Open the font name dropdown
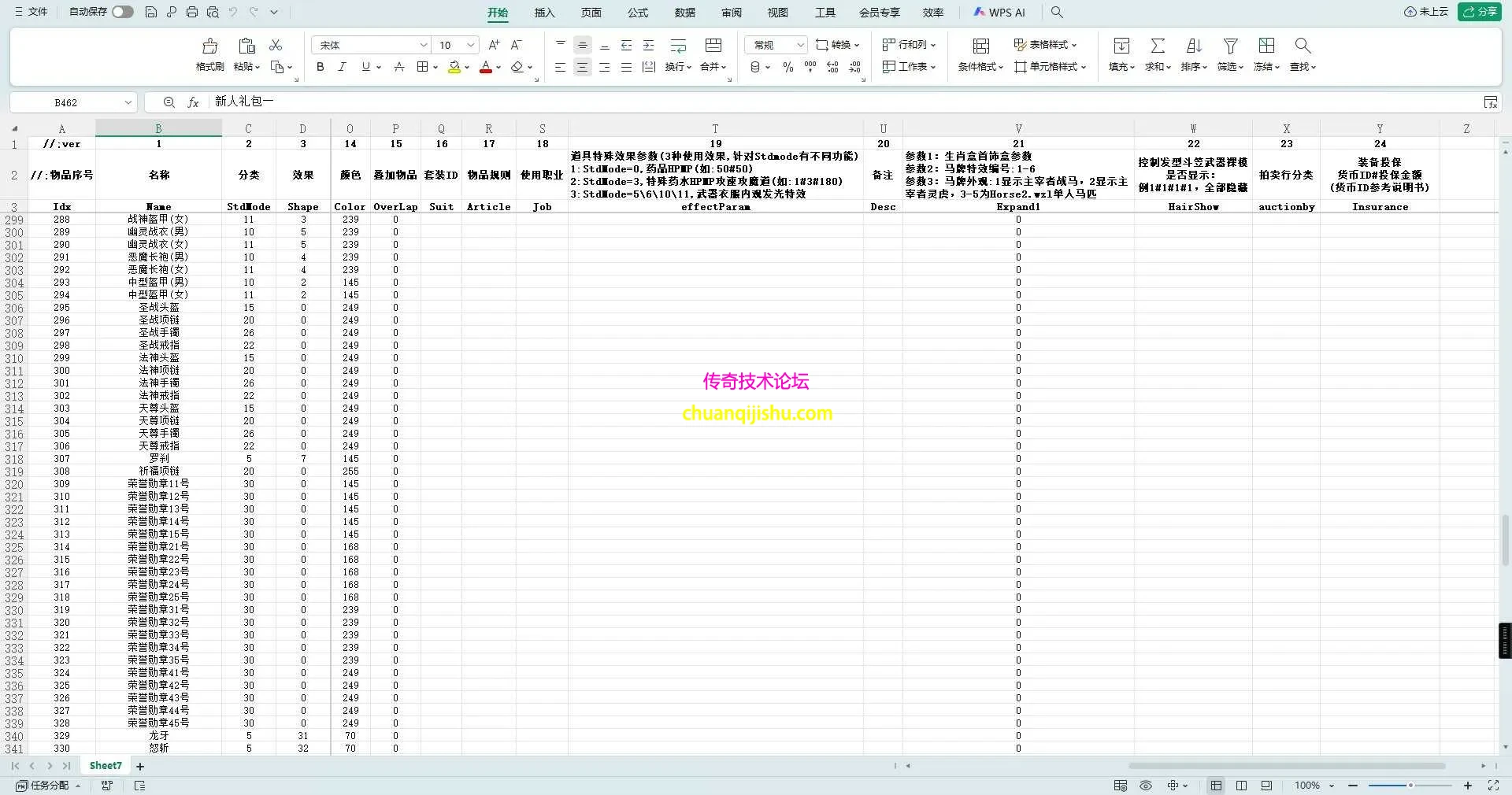This screenshot has height=795, width=1512. 424,45
